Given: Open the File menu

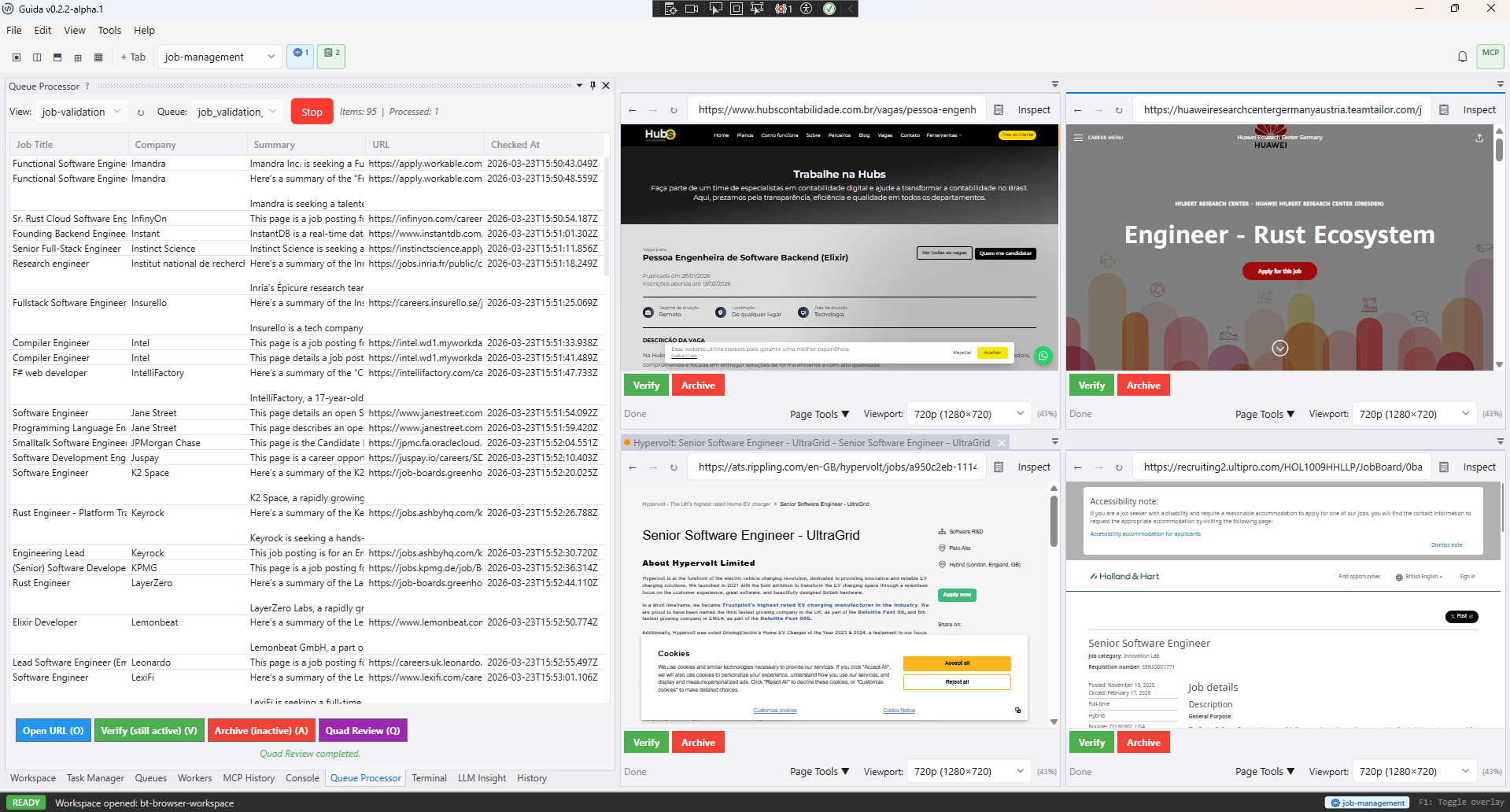Looking at the screenshot, I should (14, 31).
